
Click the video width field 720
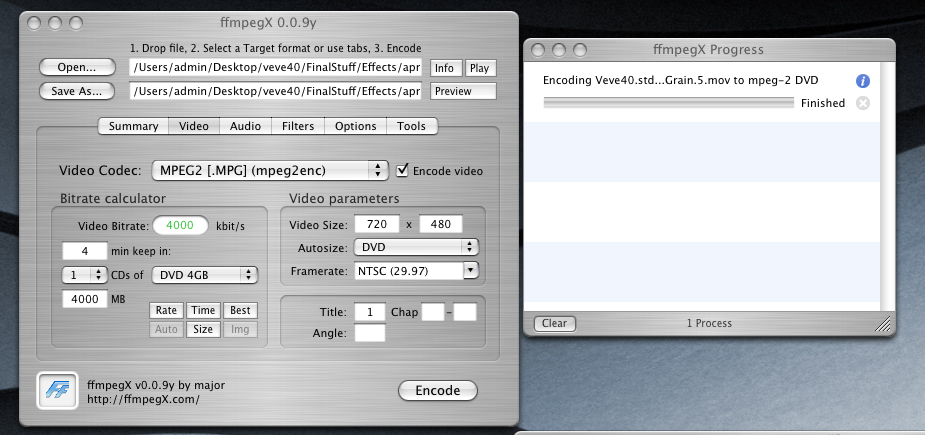377,224
